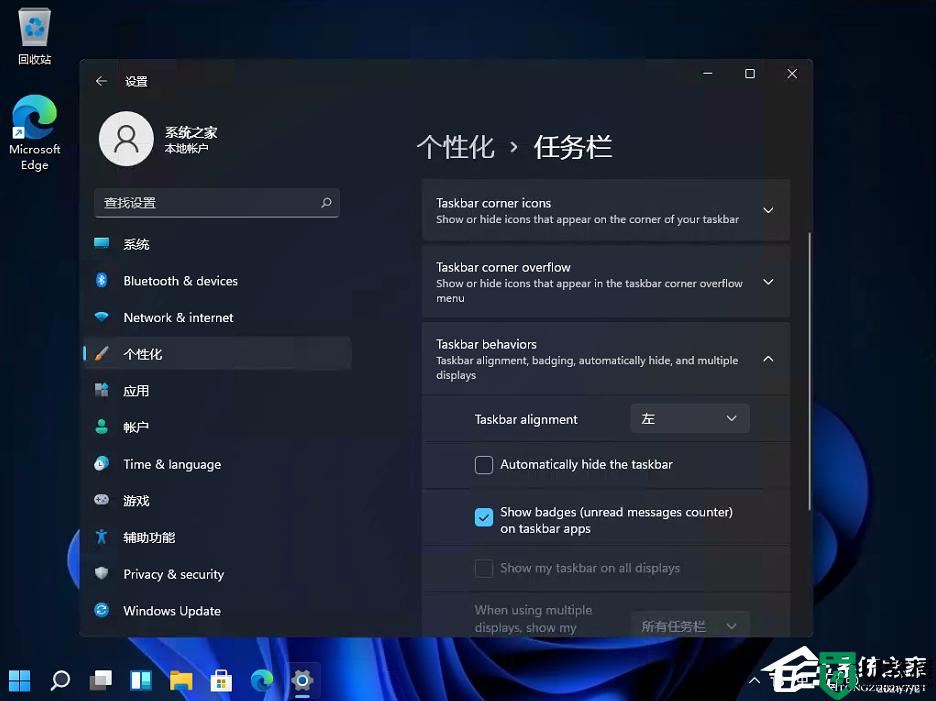
Task: Open Windows Update in sidebar
Action: click(171, 611)
